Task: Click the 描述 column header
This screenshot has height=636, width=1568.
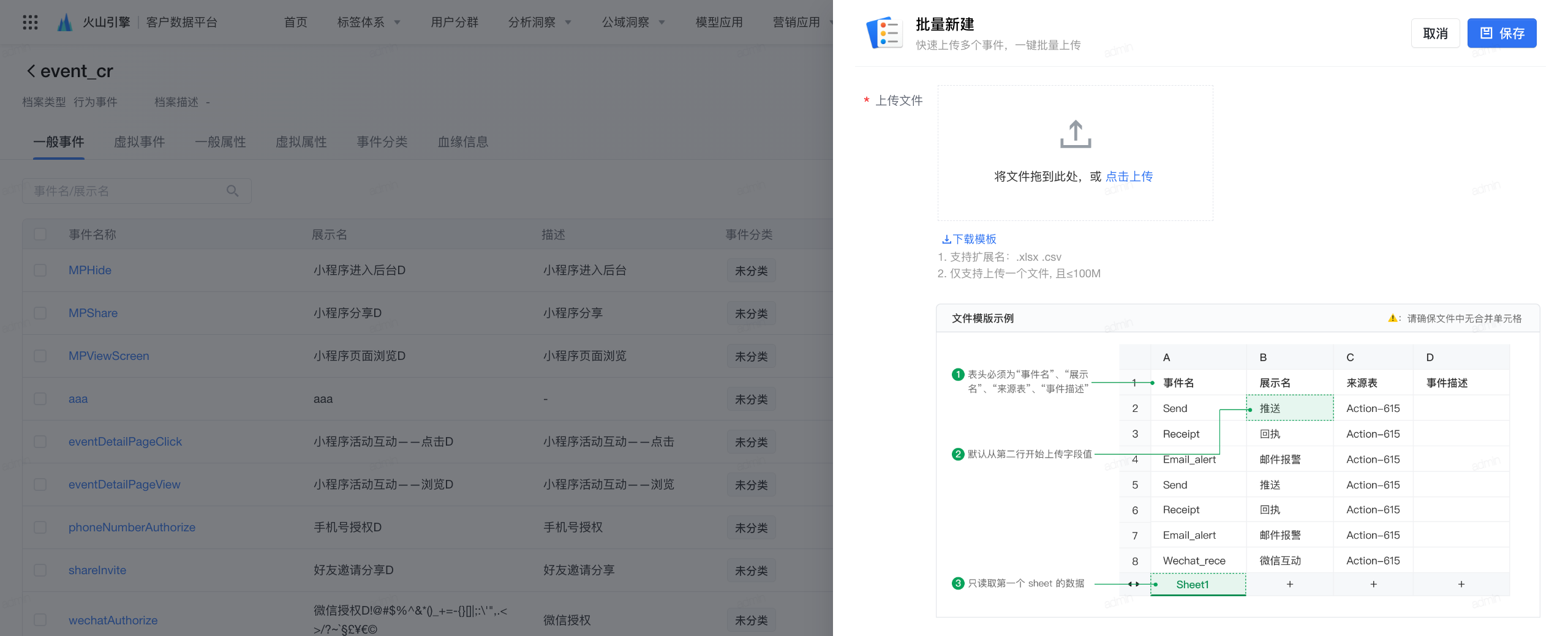Action: (x=553, y=234)
